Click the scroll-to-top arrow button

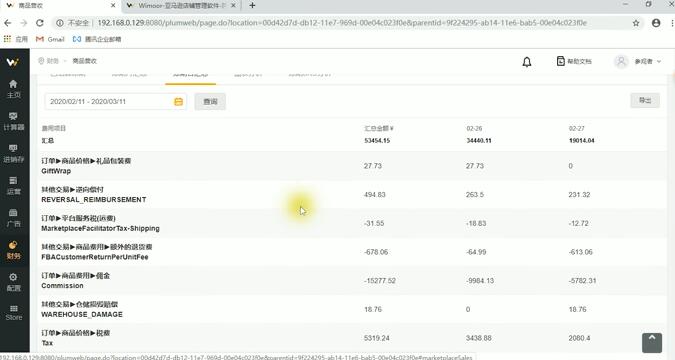[652, 343]
